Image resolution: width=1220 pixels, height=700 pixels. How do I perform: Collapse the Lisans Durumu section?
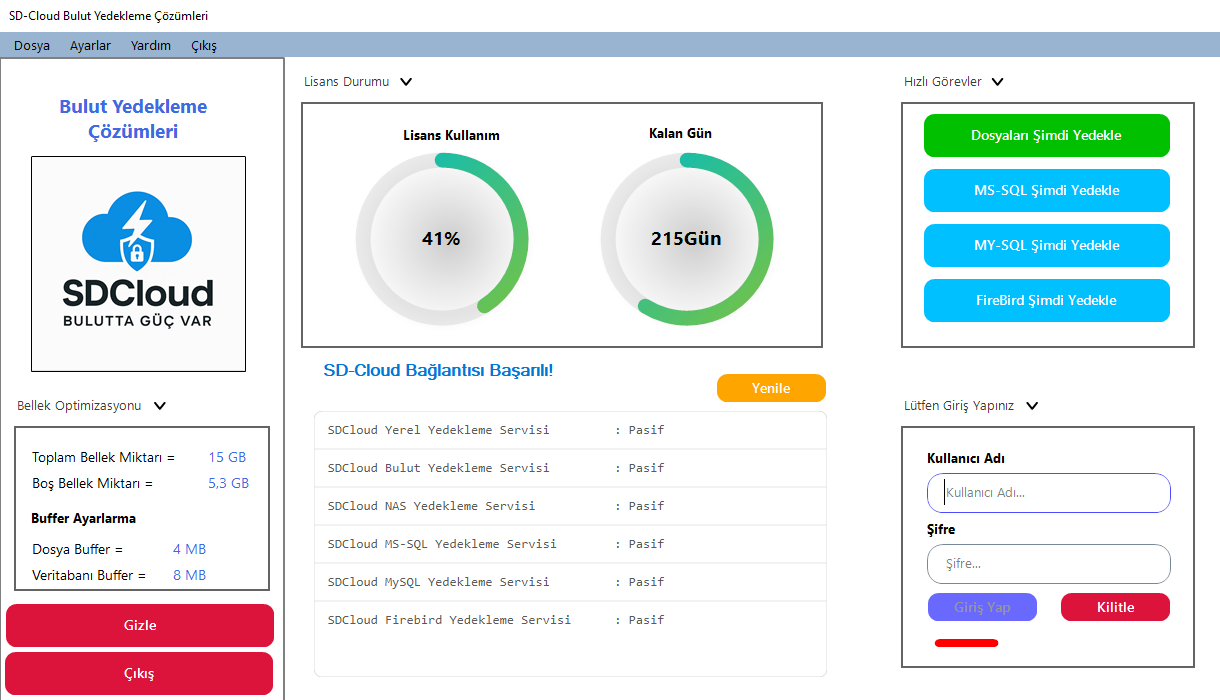tap(406, 82)
